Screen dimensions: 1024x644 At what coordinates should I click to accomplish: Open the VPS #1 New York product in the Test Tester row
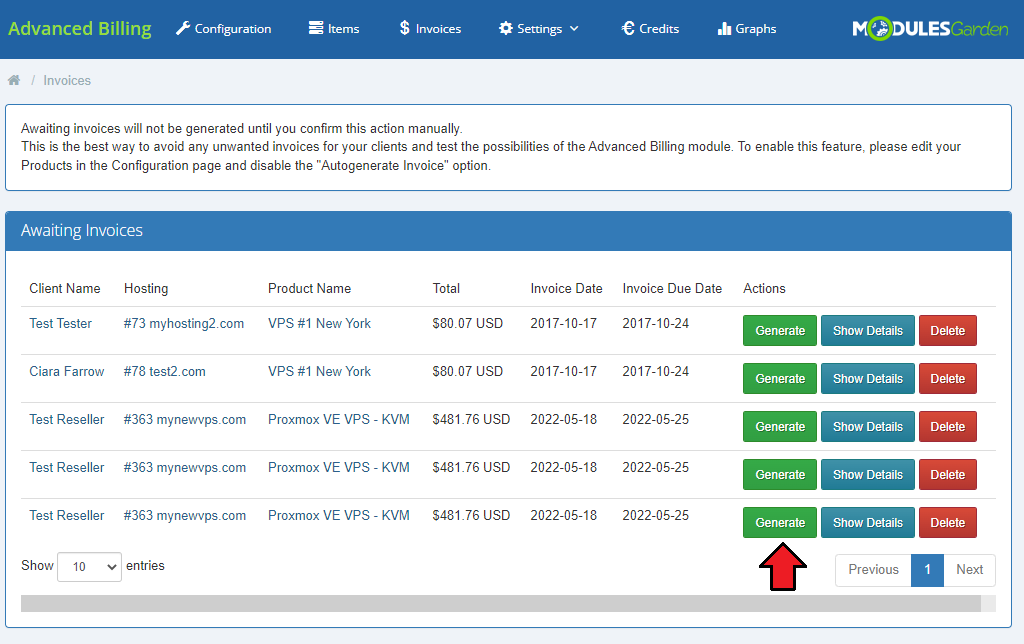point(319,323)
